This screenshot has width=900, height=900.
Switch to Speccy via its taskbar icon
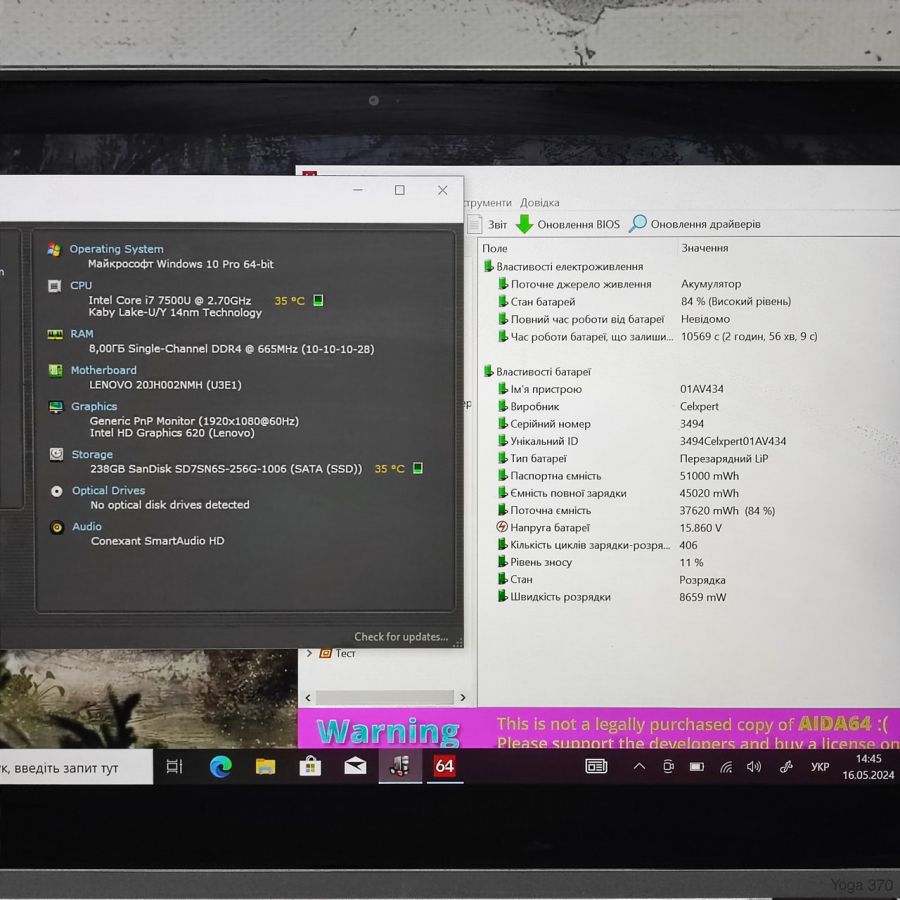pyautogui.click(x=400, y=766)
